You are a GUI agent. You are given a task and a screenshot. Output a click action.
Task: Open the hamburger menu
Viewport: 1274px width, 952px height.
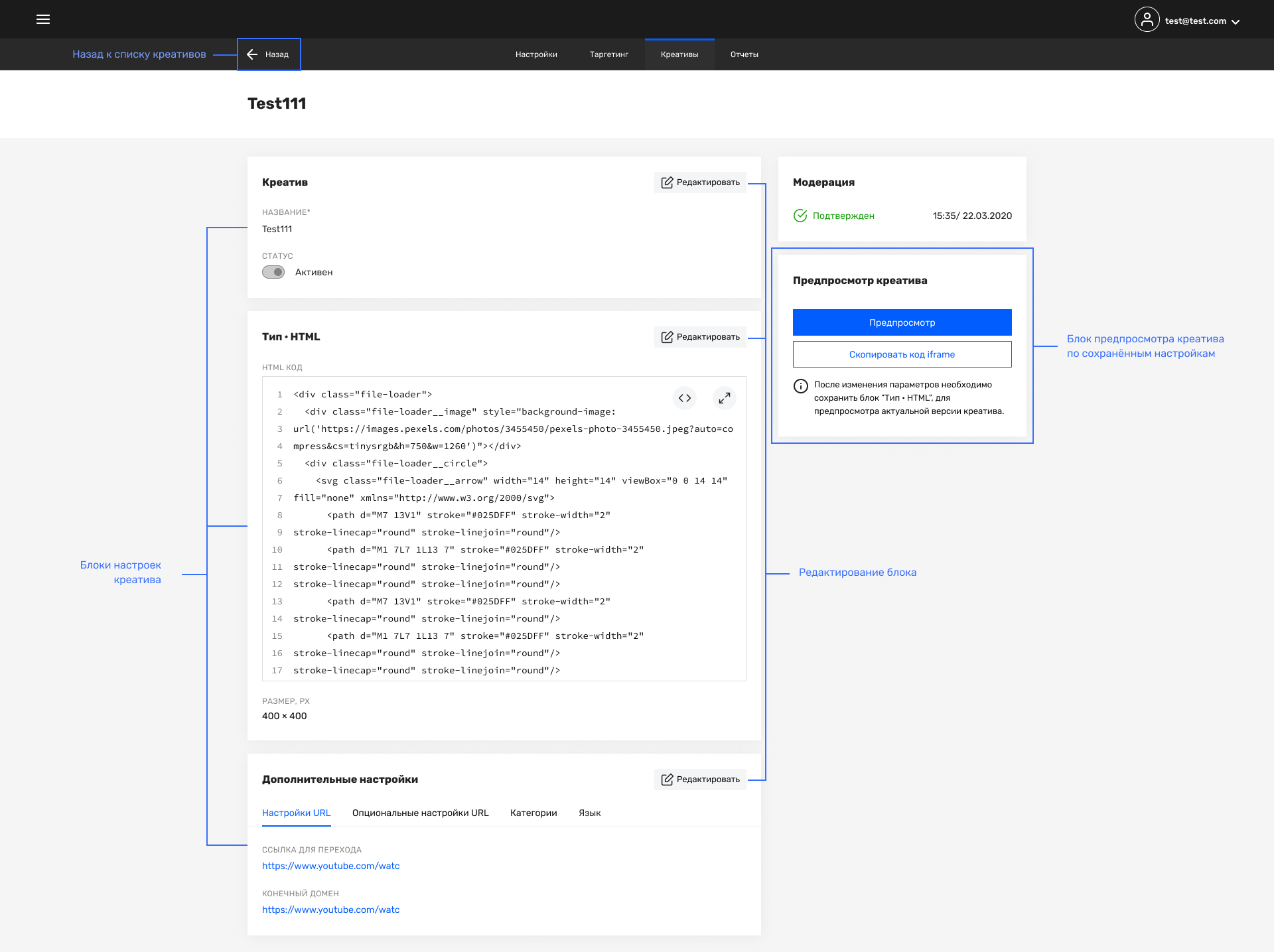coord(43,19)
